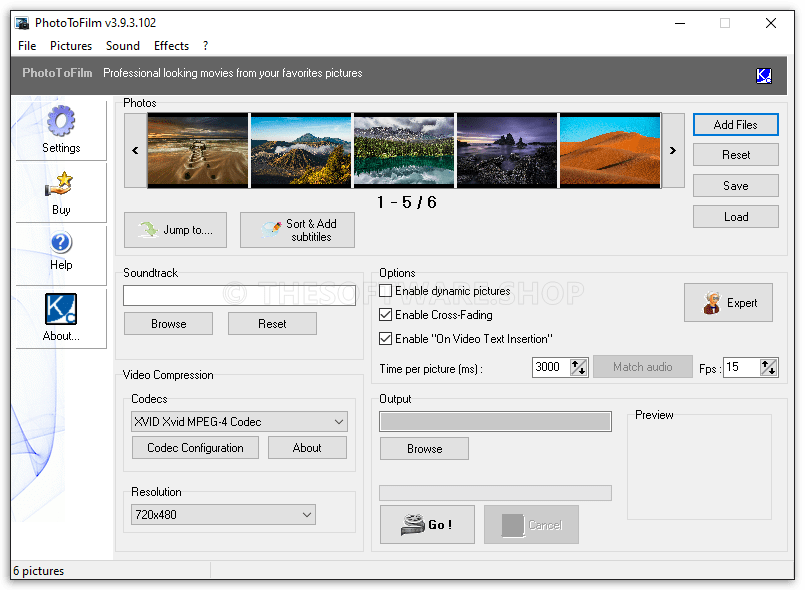Open Codec Configuration

(195, 448)
